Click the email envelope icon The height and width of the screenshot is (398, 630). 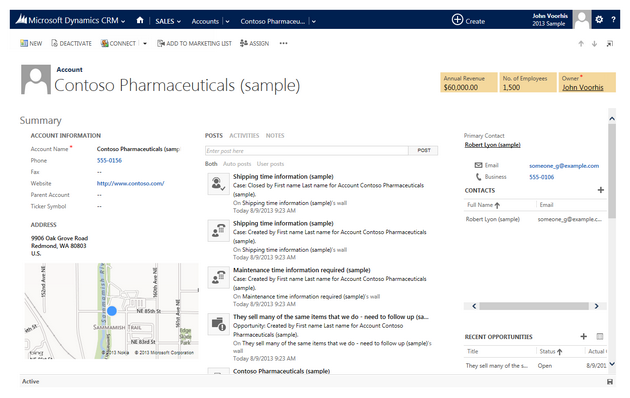coord(478,165)
